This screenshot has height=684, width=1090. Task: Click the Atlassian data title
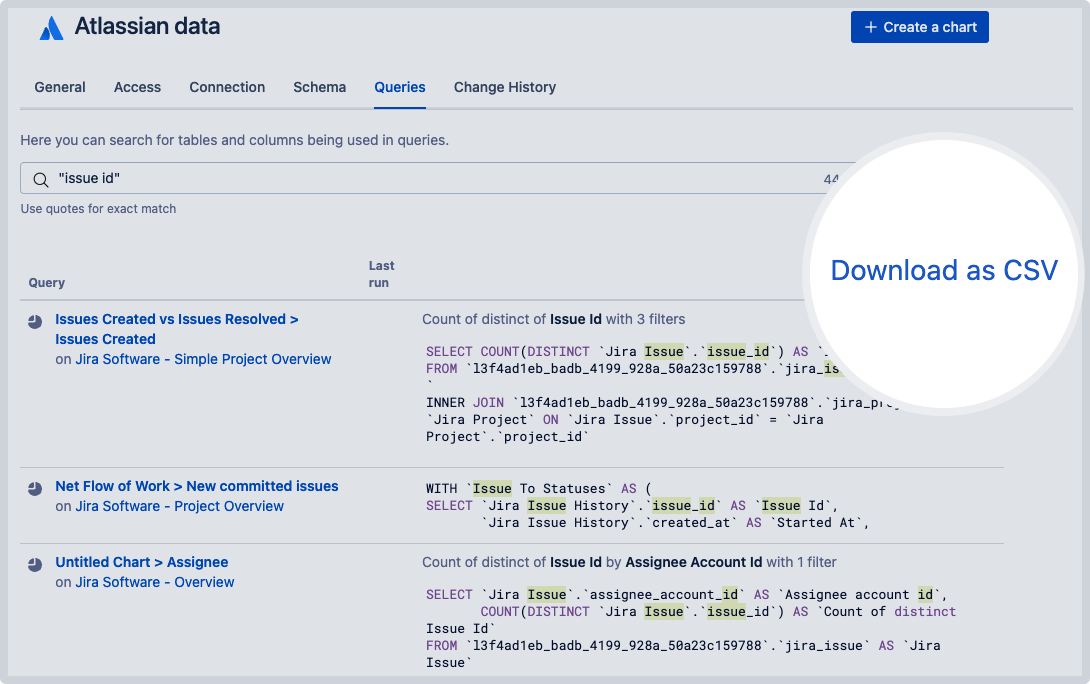pos(147,26)
